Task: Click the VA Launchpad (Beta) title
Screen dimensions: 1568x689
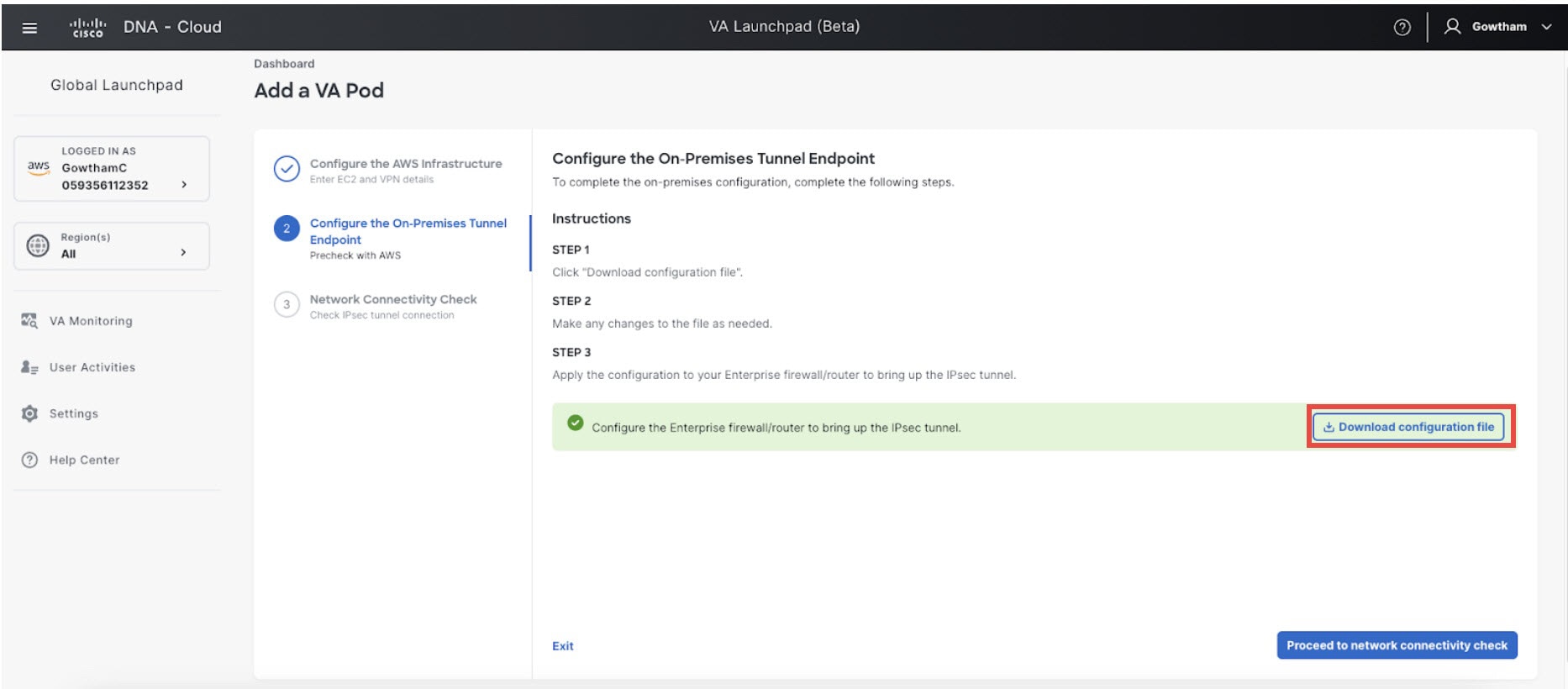Action: (784, 26)
